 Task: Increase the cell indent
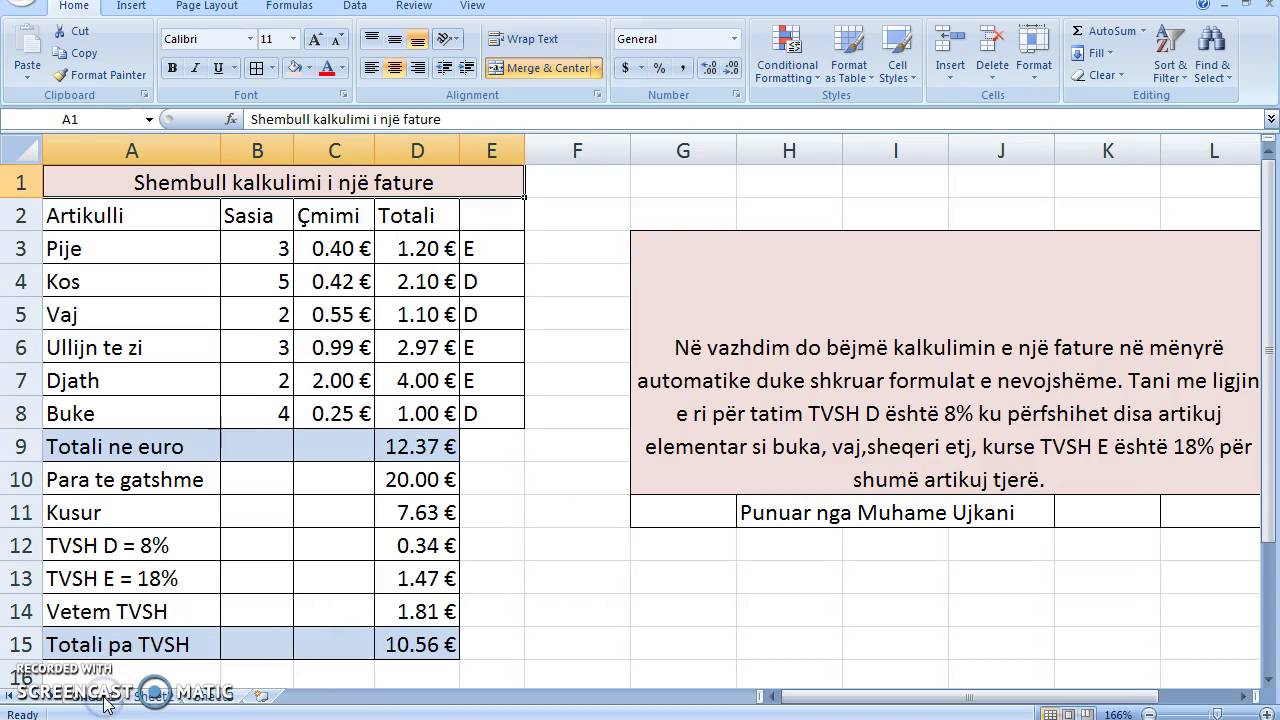tap(466, 68)
